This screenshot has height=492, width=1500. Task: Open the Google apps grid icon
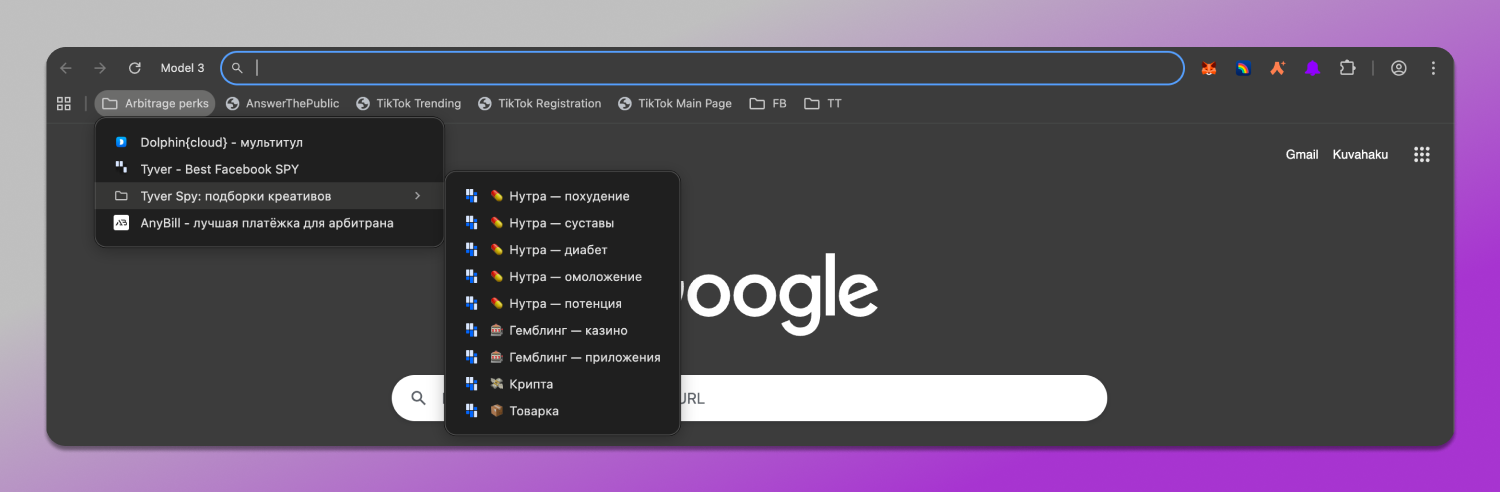point(1421,154)
